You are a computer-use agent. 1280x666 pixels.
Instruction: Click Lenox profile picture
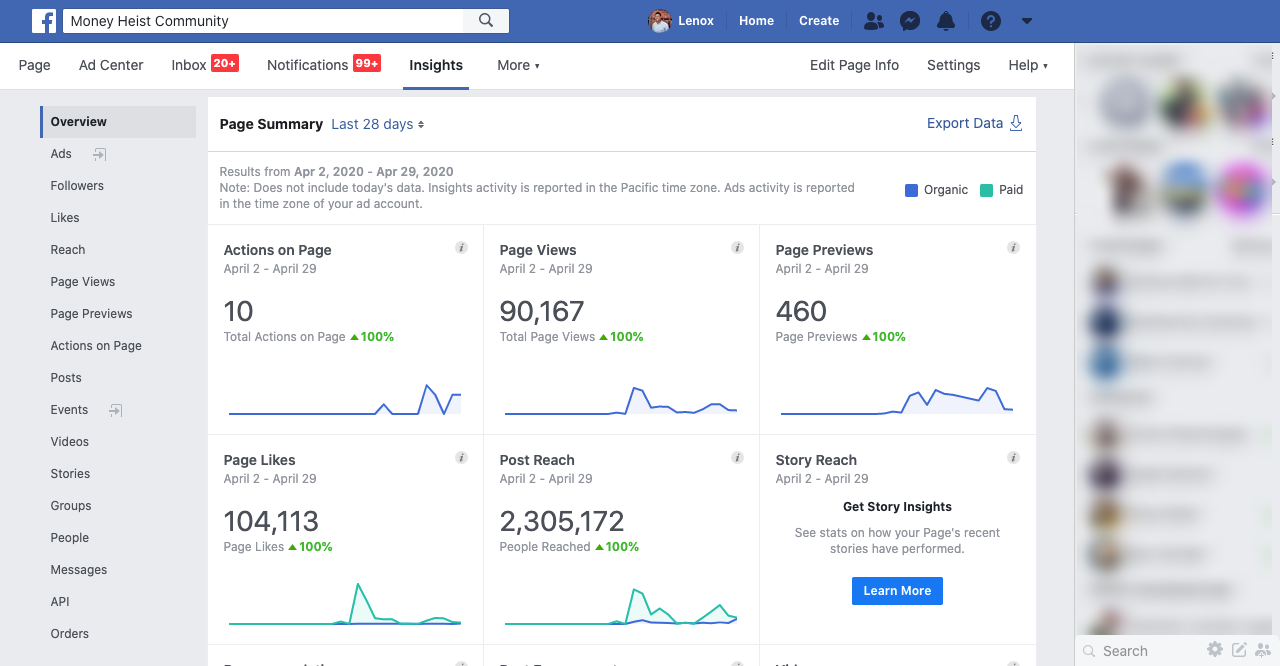coord(659,21)
